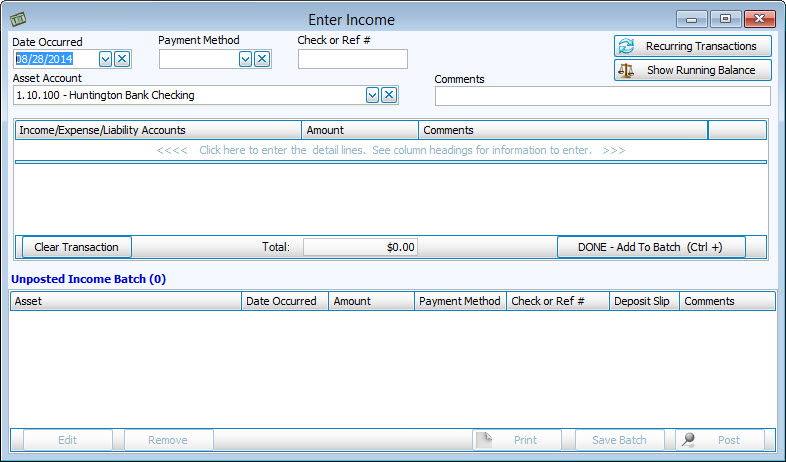786x462 pixels.
Task: Click the app icon in title bar
Action: [17, 19]
